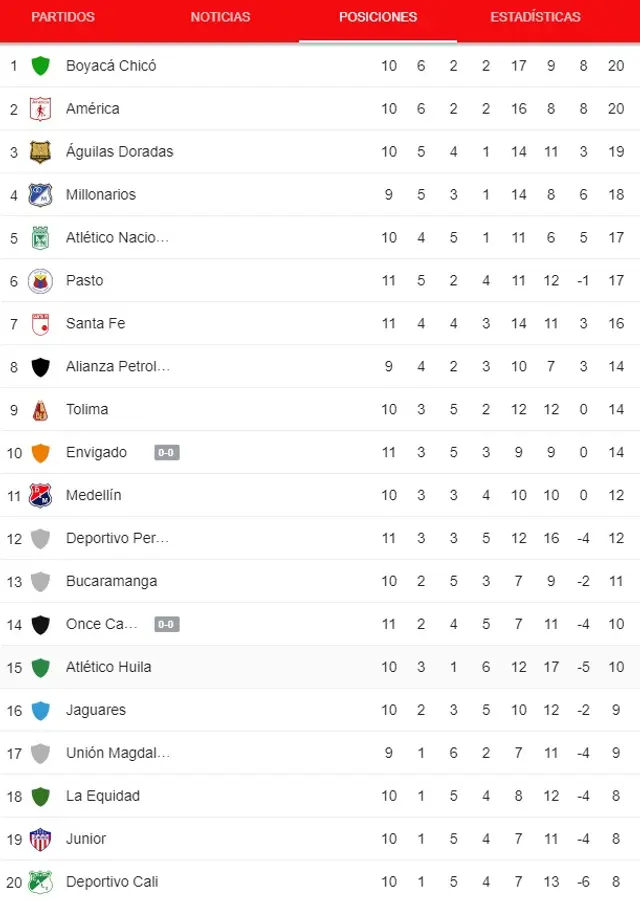Click the América club crest

[x=40, y=109]
